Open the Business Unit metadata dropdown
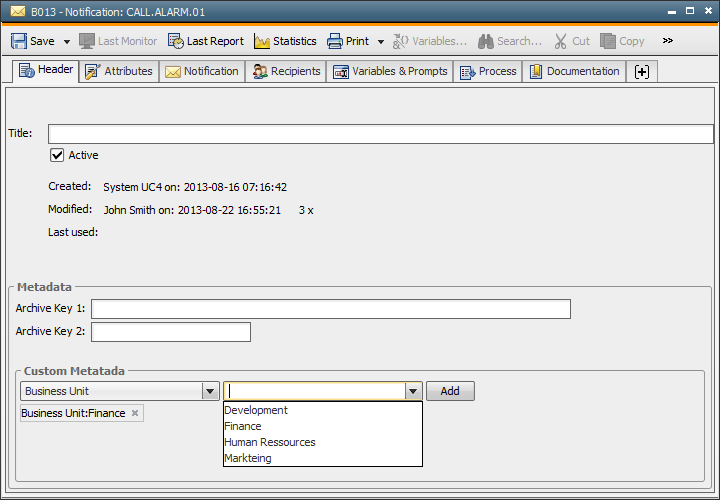 pyautogui.click(x=210, y=391)
